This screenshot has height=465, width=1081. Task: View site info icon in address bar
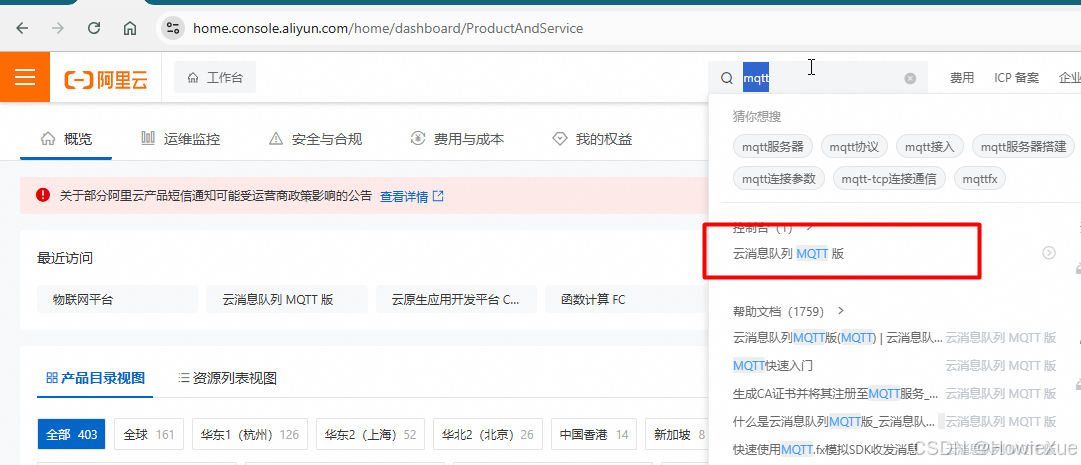point(173,28)
